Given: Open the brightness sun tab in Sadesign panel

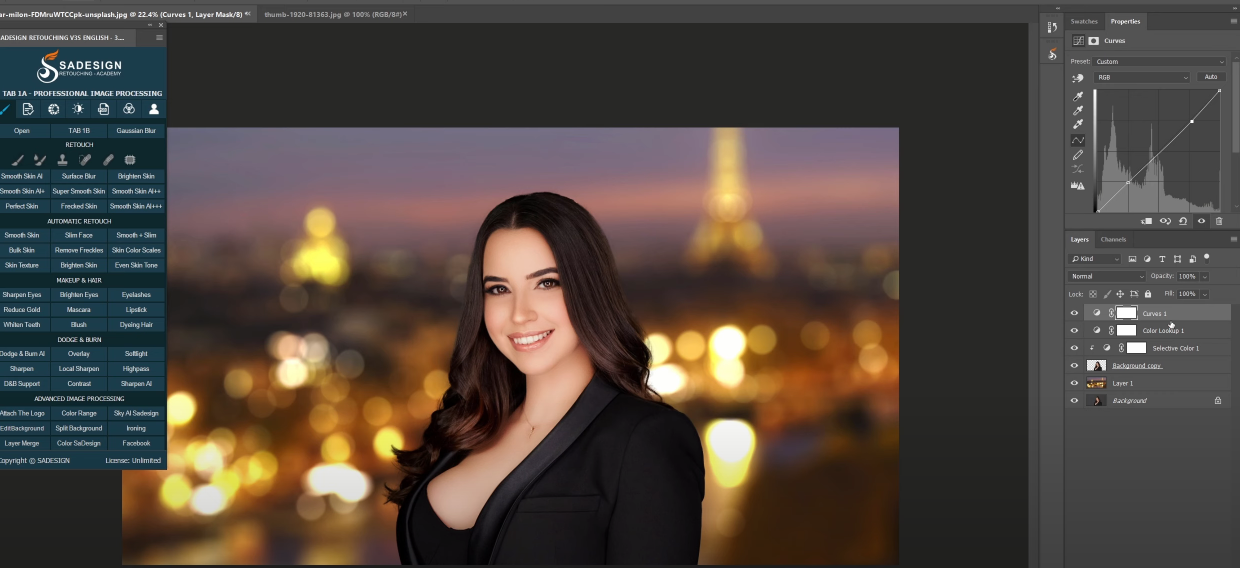Looking at the screenshot, I should tap(78, 109).
